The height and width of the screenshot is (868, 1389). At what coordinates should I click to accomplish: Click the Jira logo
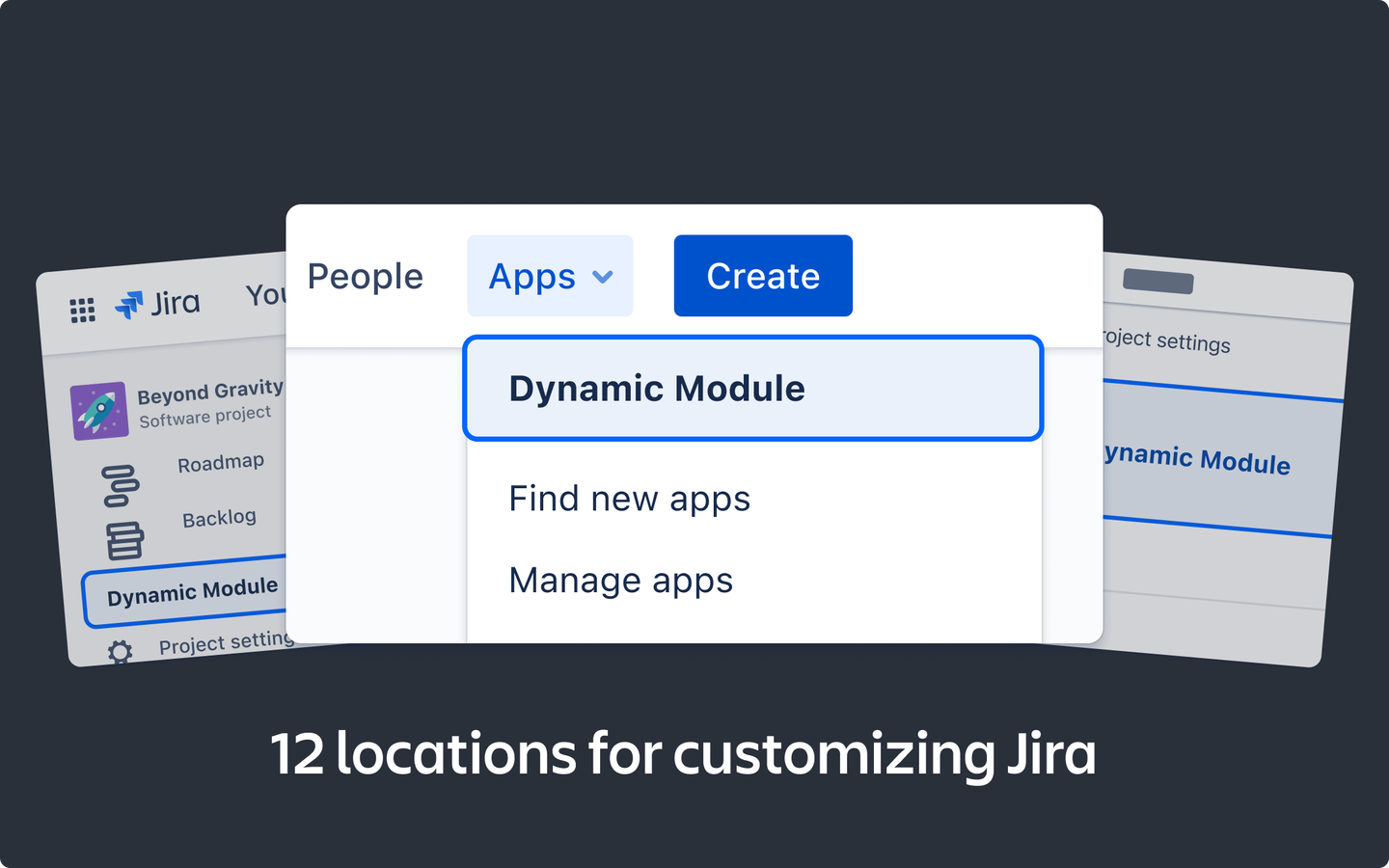[x=157, y=304]
